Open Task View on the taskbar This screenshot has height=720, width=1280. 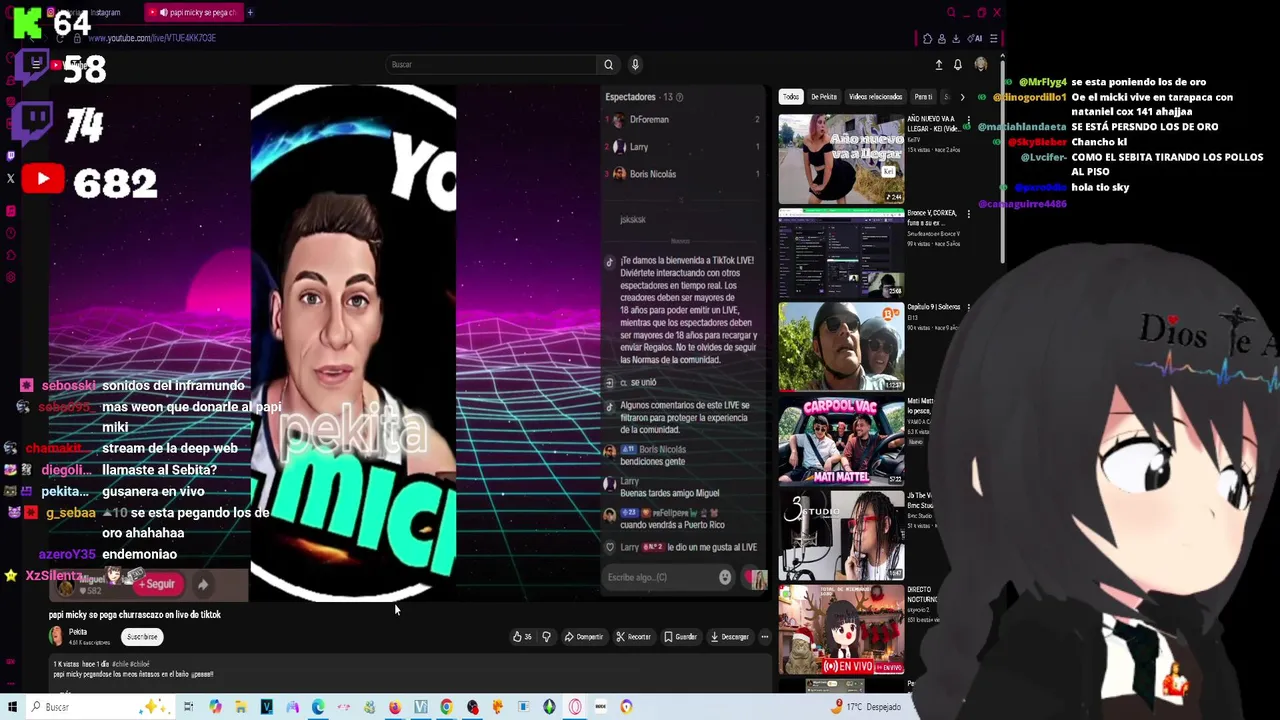click(188, 707)
